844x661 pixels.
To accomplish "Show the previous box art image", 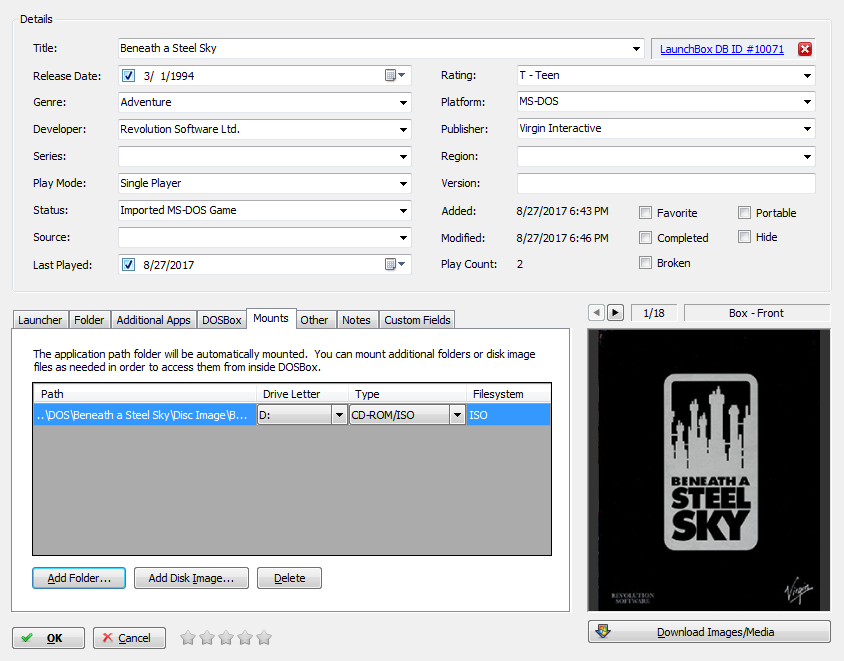I will click(x=596, y=313).
